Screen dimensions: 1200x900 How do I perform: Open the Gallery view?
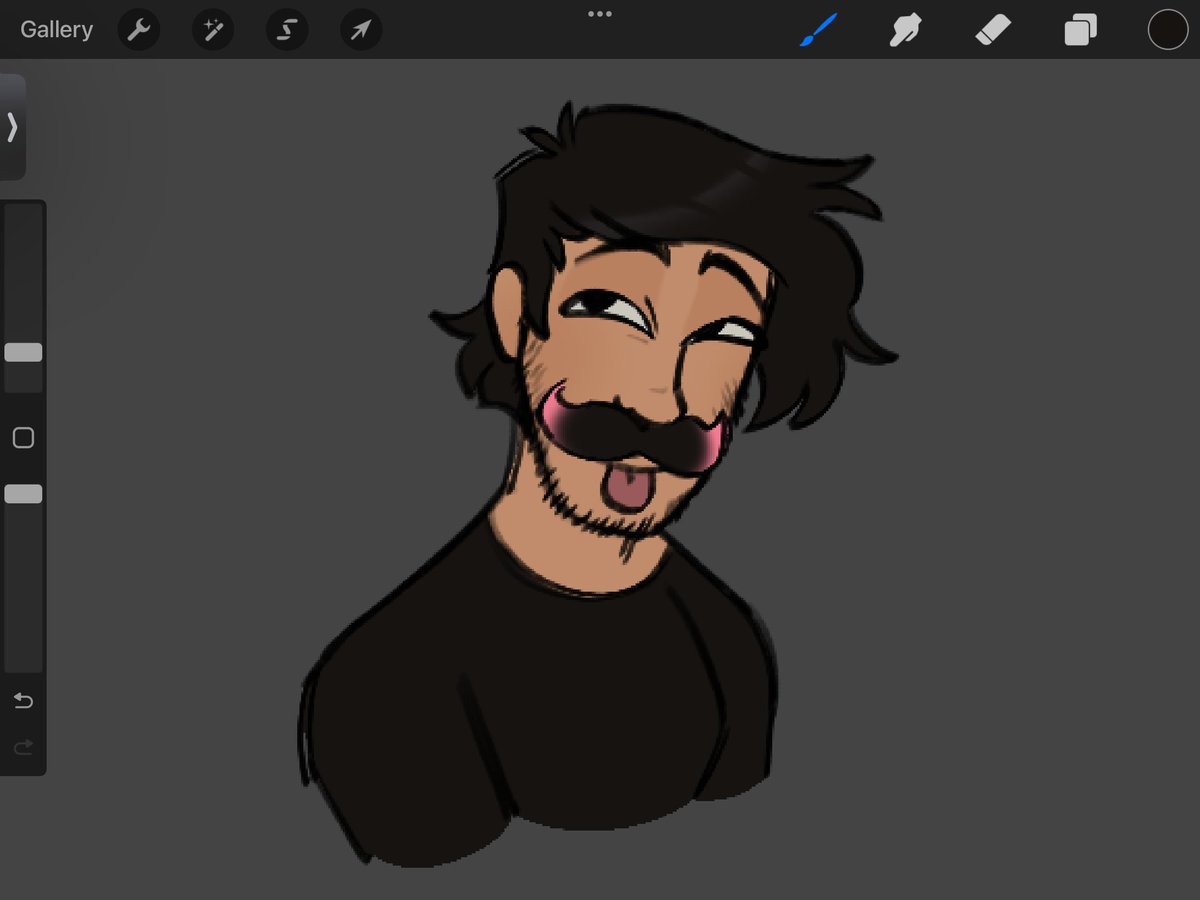coord(56,30)
